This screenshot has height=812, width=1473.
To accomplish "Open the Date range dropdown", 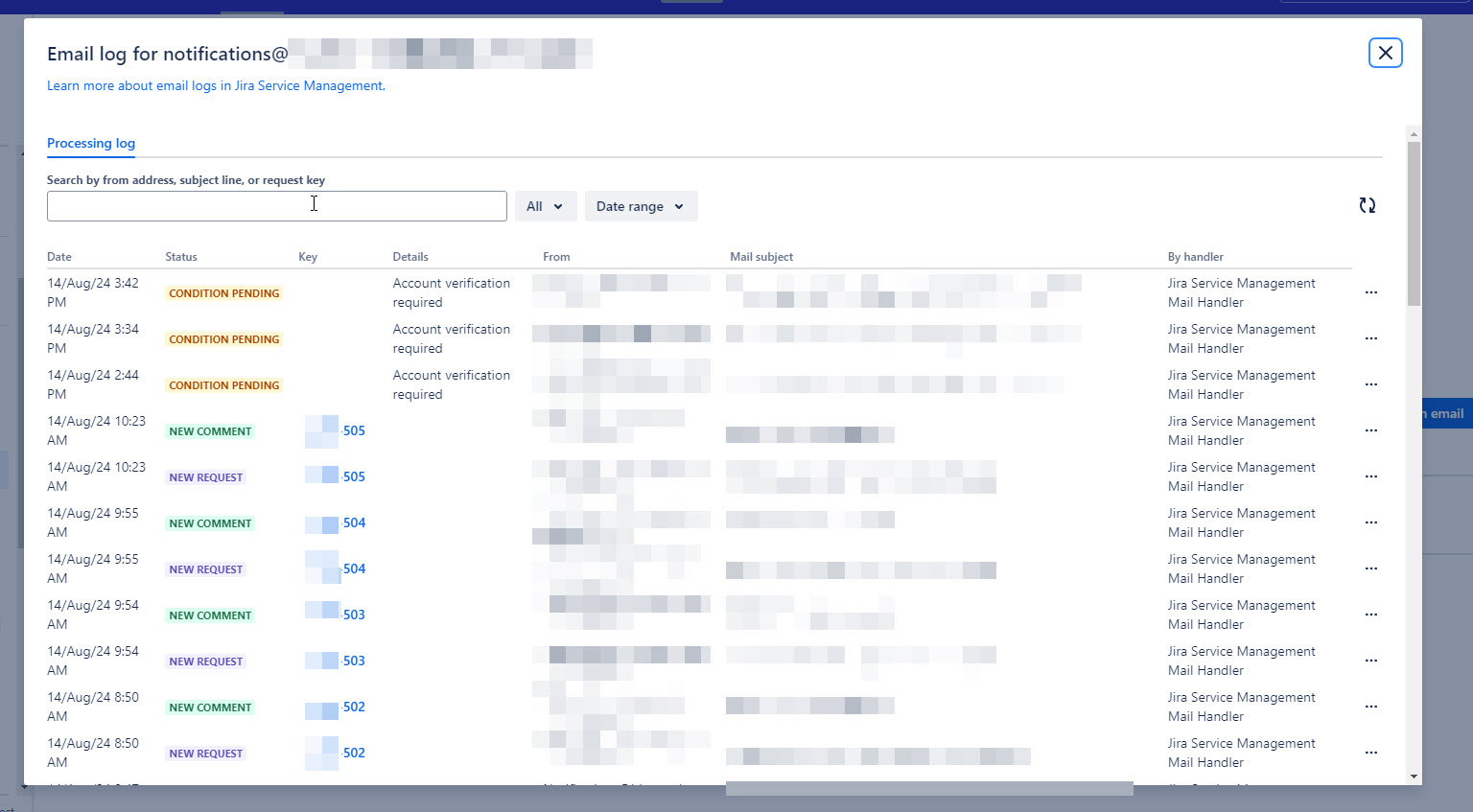I will point(641,206).
